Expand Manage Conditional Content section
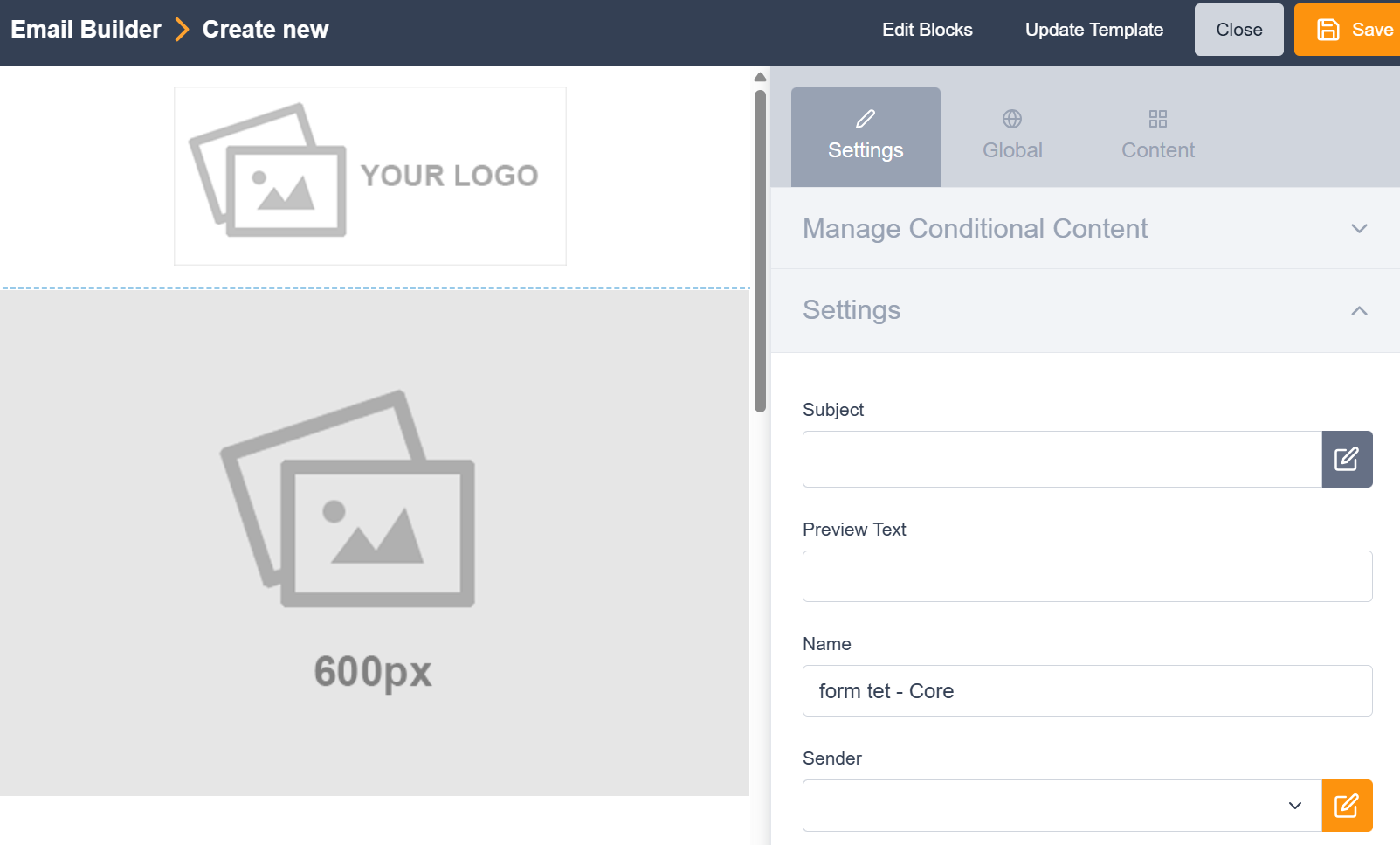The image size is (1400, 845). tap(1086, 228)
